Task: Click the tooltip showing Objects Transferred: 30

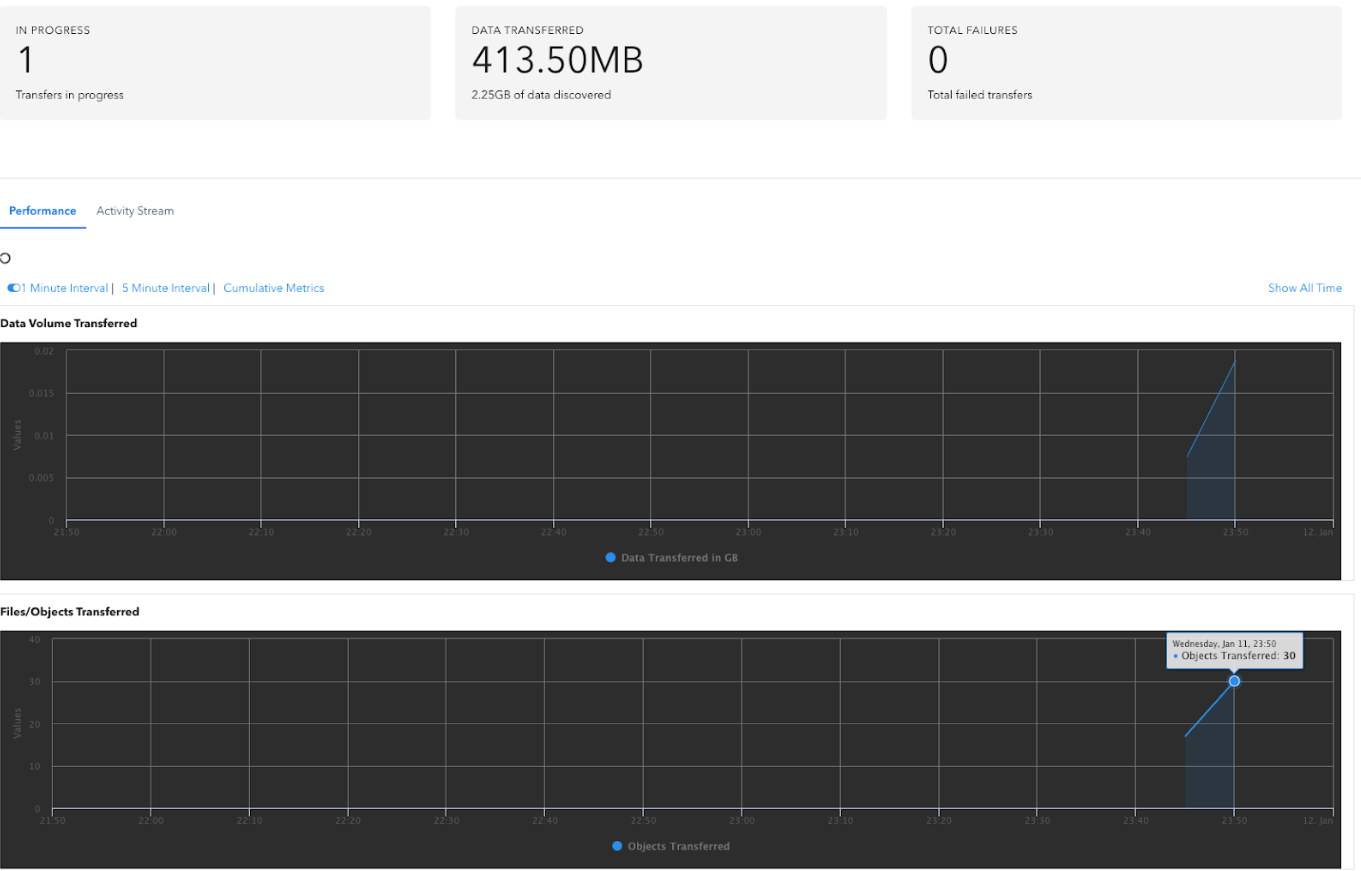Action: [1234, 650]
